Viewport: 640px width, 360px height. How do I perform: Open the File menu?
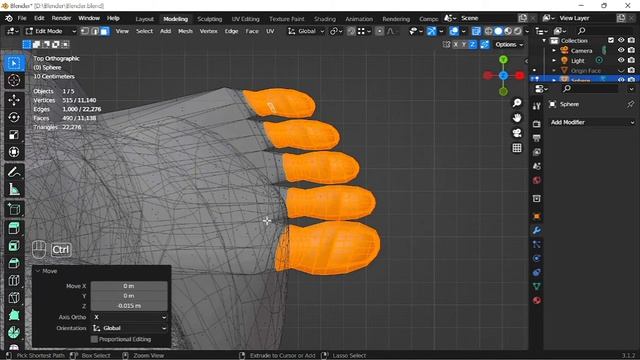(22, 18)
